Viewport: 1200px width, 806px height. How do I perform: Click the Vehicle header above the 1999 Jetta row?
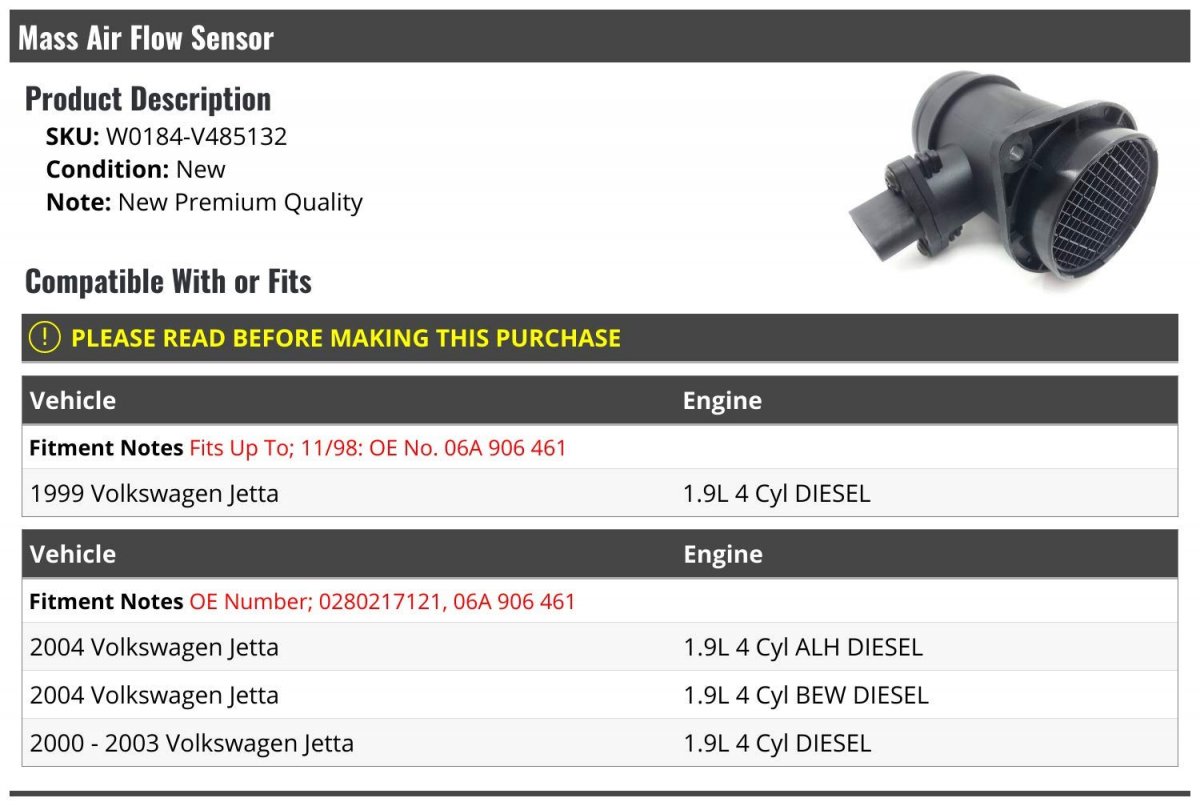click(x=73, y=400)
